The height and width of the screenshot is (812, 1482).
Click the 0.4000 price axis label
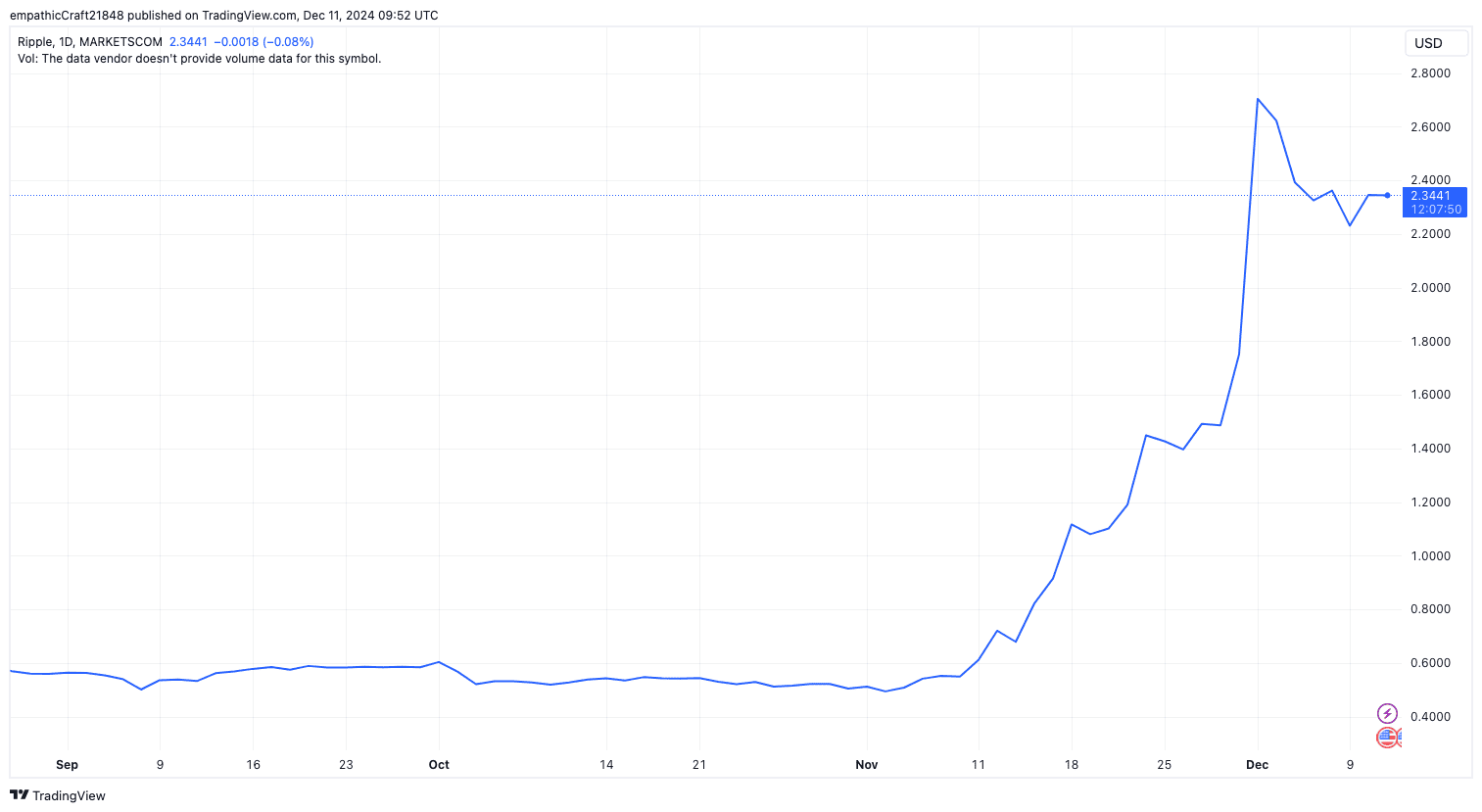coord(1430,717)
